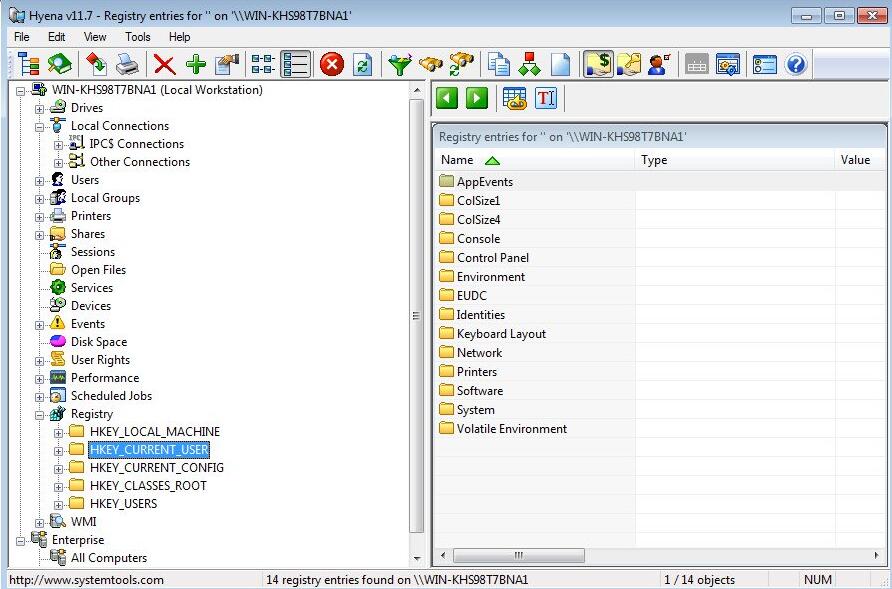The image size is (892, 589).
Task: Expand the HKEY_USERS node
Action: [59, 505]
